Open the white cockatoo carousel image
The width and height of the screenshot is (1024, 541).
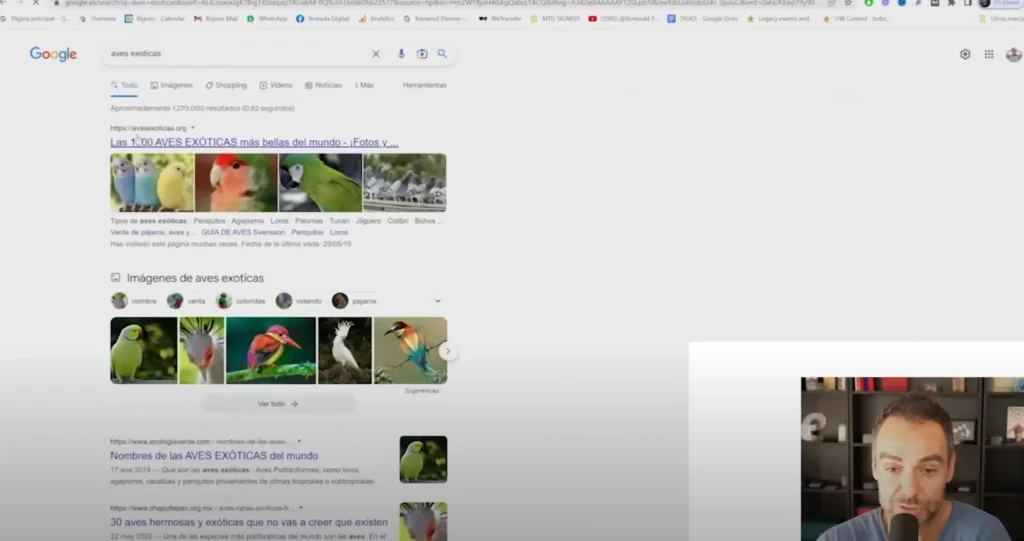point(345,351)
